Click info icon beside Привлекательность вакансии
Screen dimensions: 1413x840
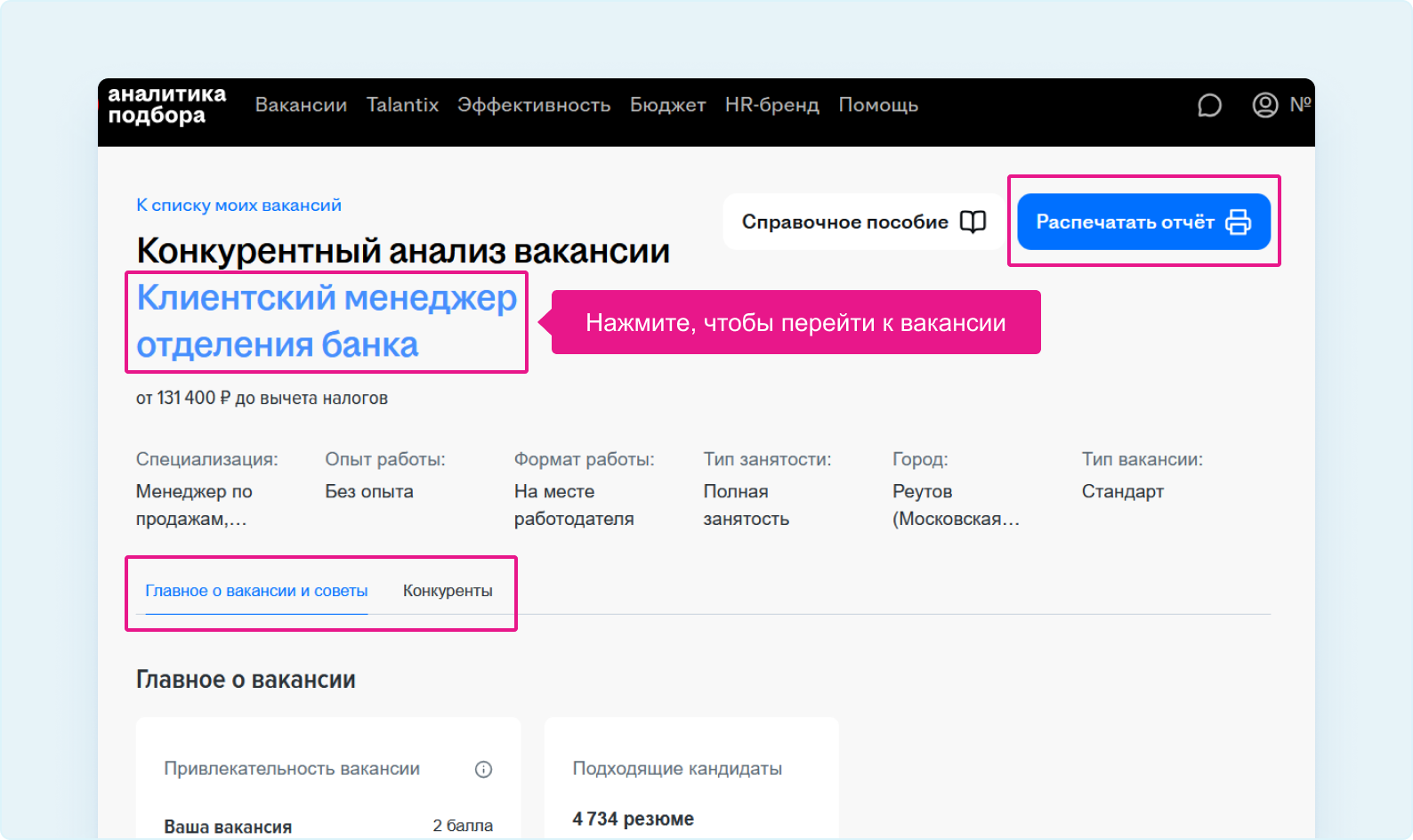click(x=483, y=770)
